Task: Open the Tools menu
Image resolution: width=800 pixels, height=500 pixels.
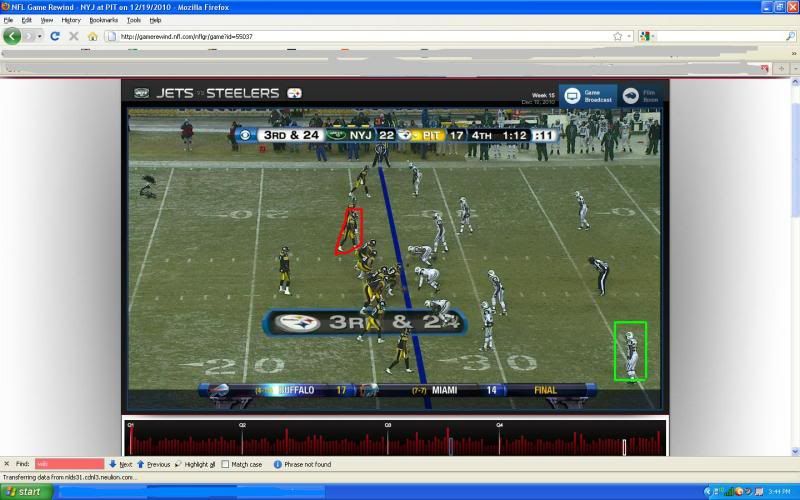Action: 134,20
